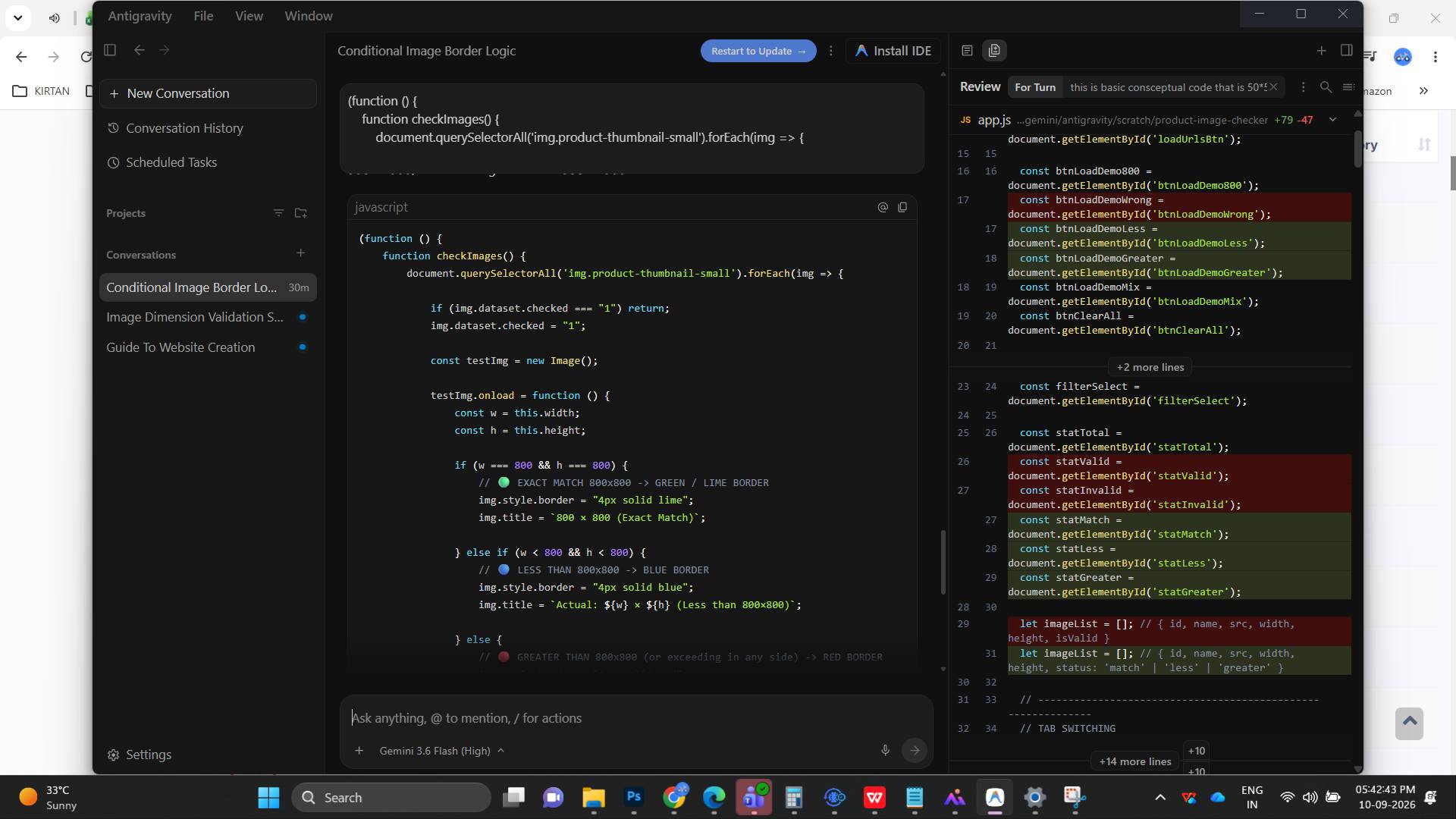The image size is (1456, 819).
Task: Expand the +2 more lines section
Action: 1150,367
